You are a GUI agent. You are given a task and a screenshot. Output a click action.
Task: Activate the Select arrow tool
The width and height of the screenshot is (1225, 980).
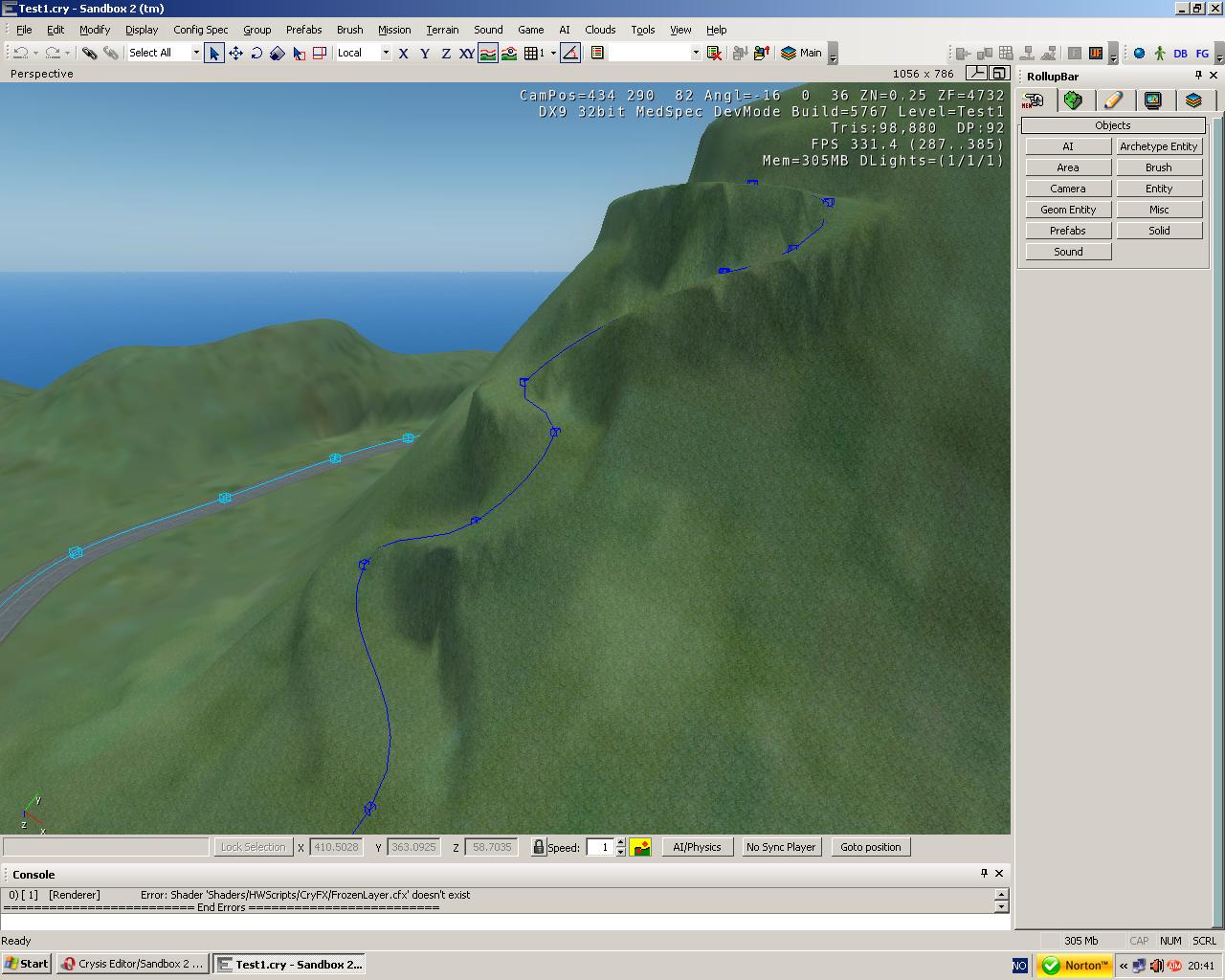(214, 53)
